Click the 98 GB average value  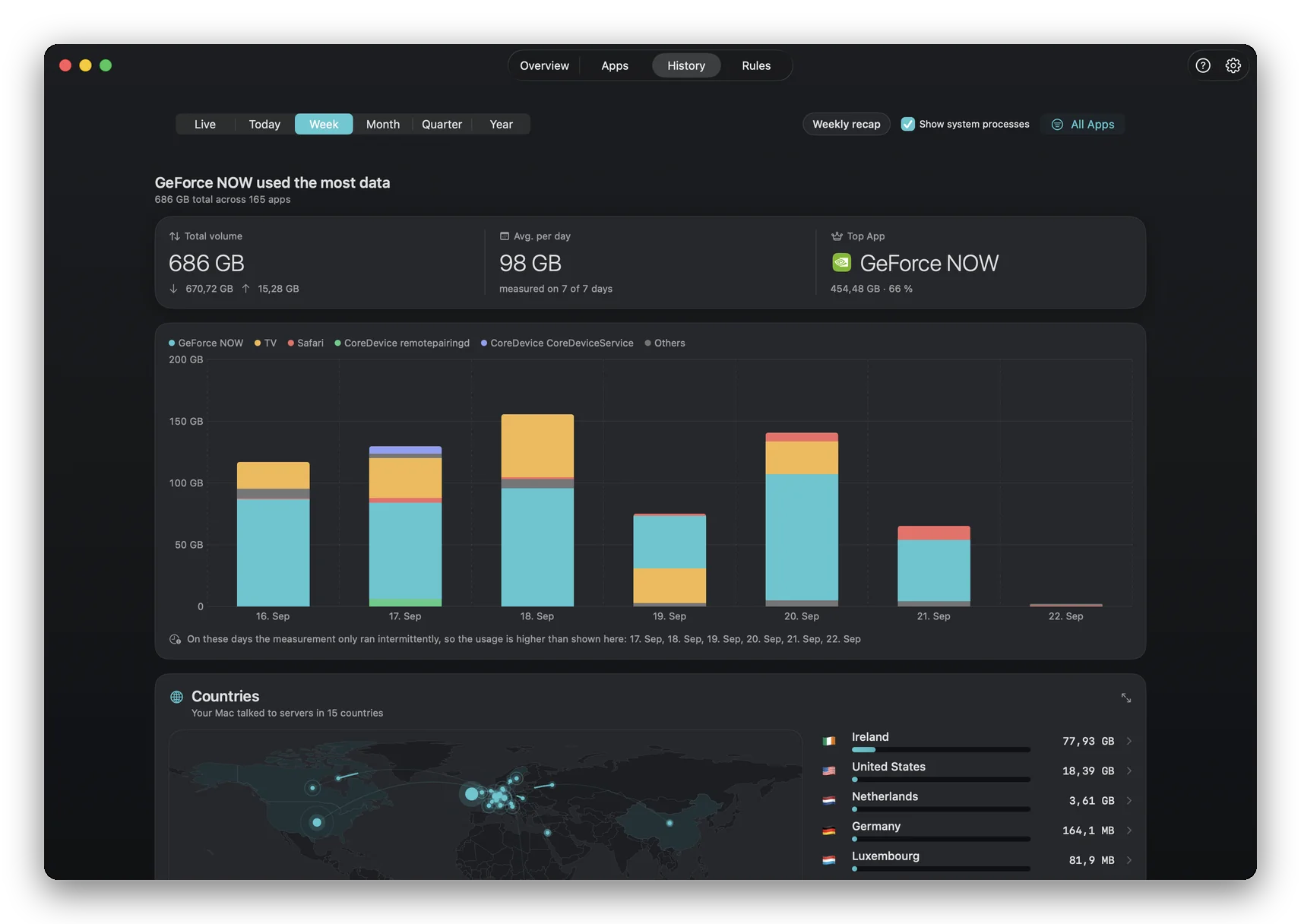click(x=530, y=263)
